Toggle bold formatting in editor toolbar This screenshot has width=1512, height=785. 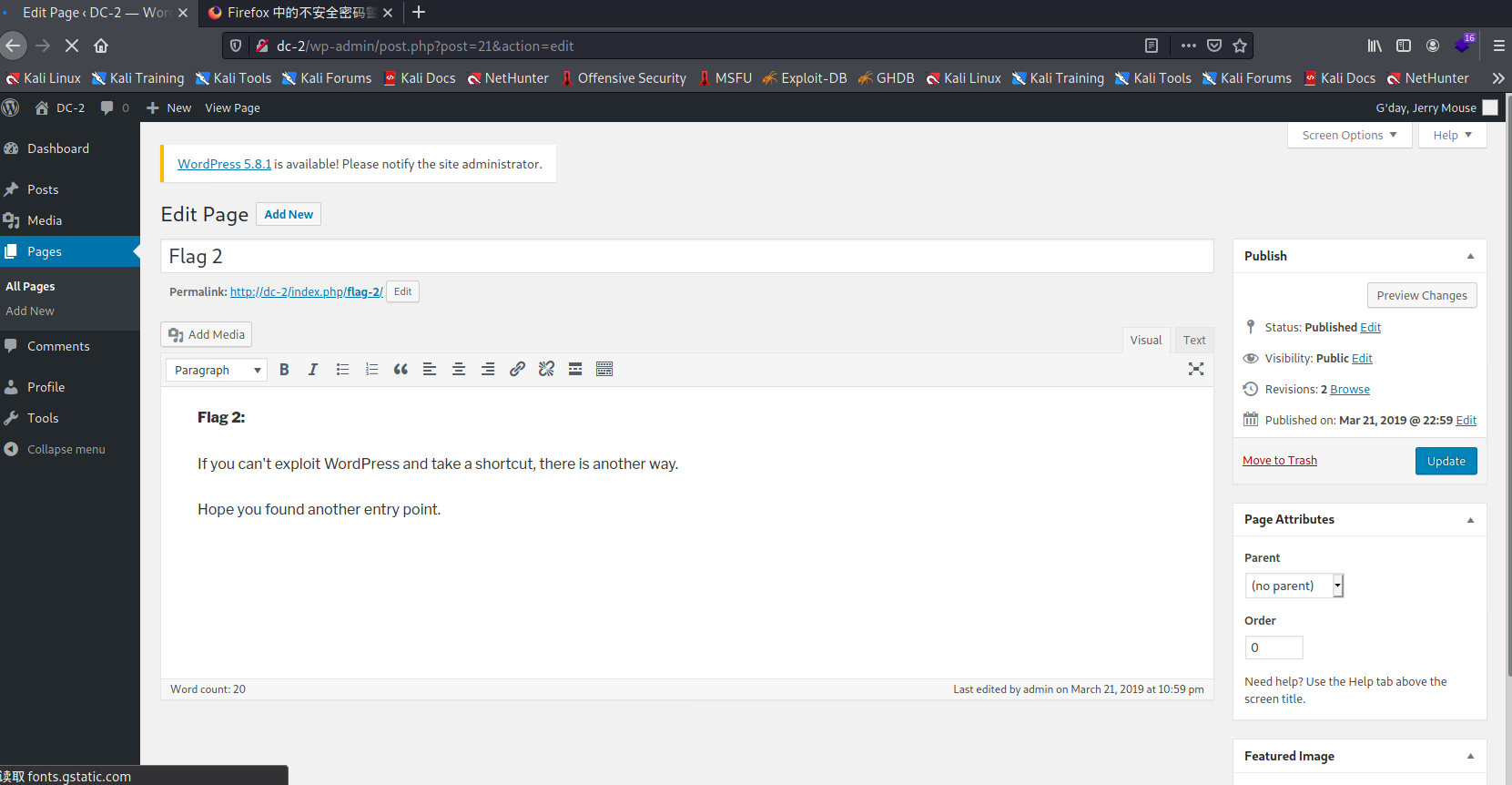[284, 369]
